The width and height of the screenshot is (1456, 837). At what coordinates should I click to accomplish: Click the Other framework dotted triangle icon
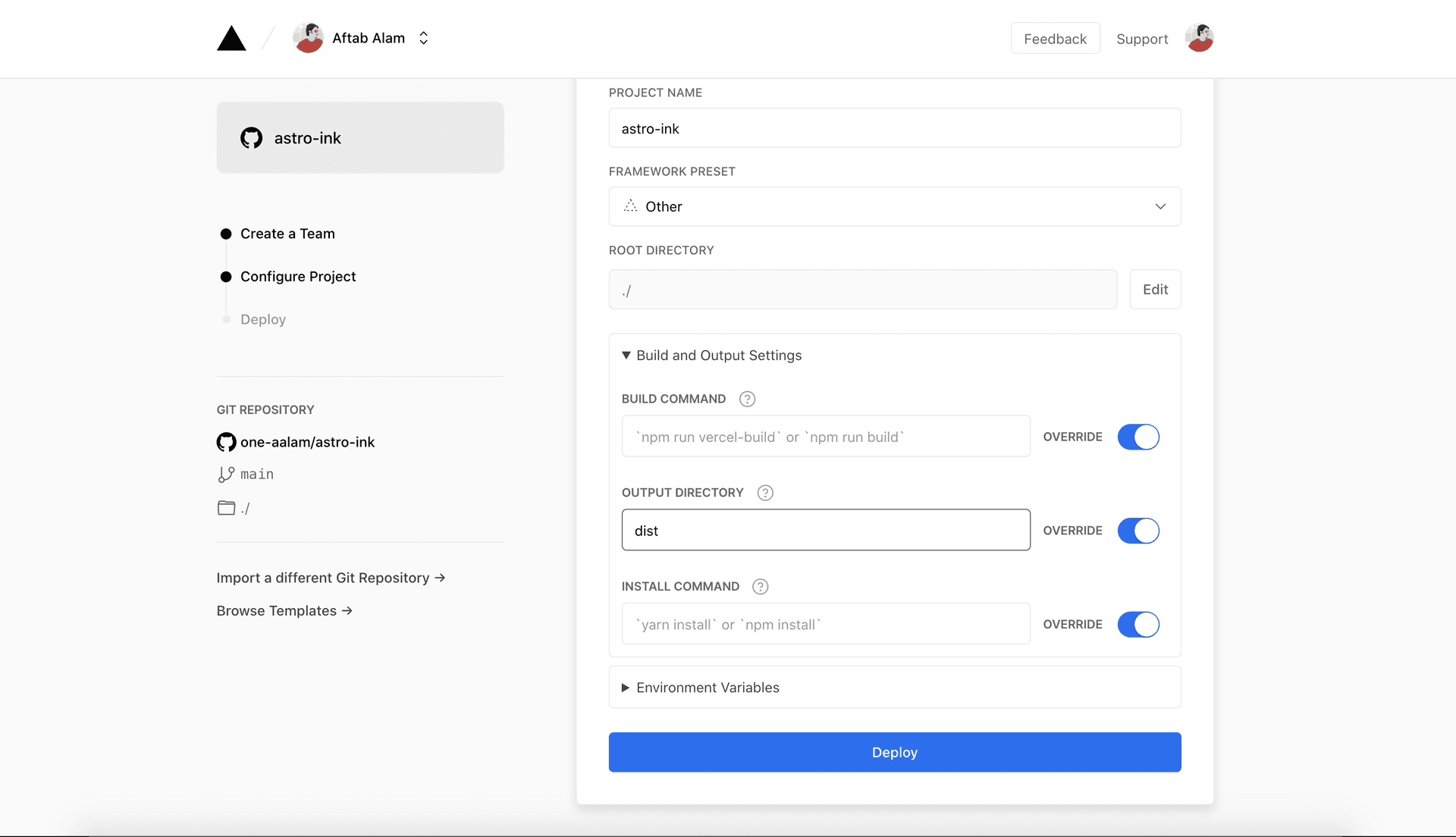[630, 205]
